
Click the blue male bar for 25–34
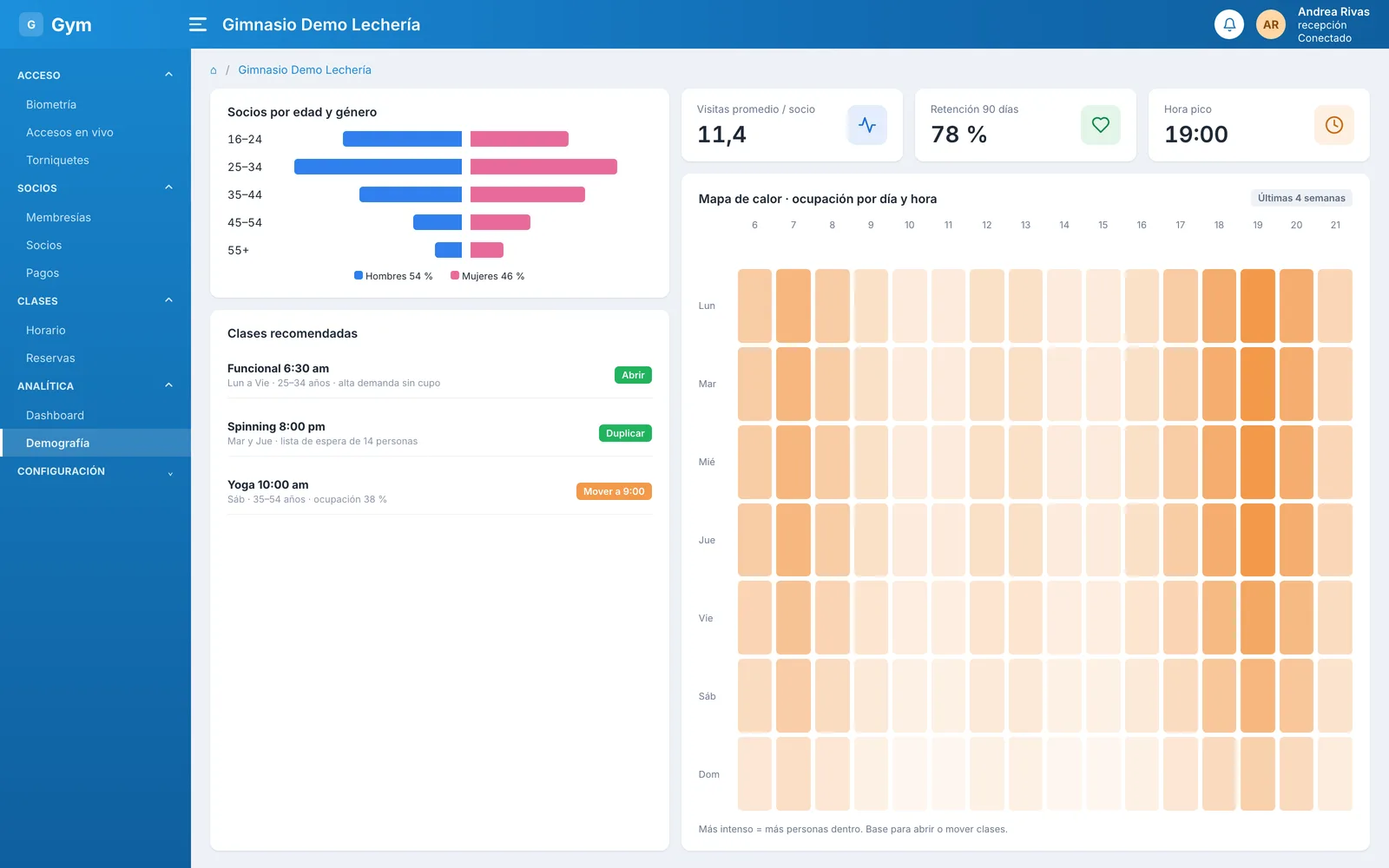tap(378, 167)
